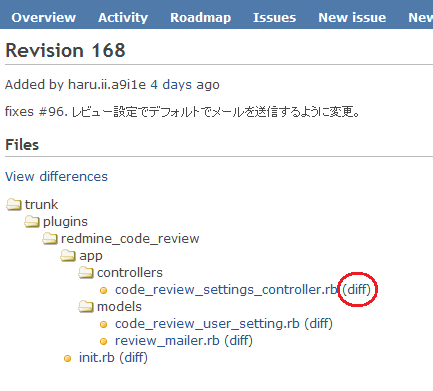Viewport: 433px width, 391px height.
Task: Select the New issue menu item
Action: coord(352,18)
